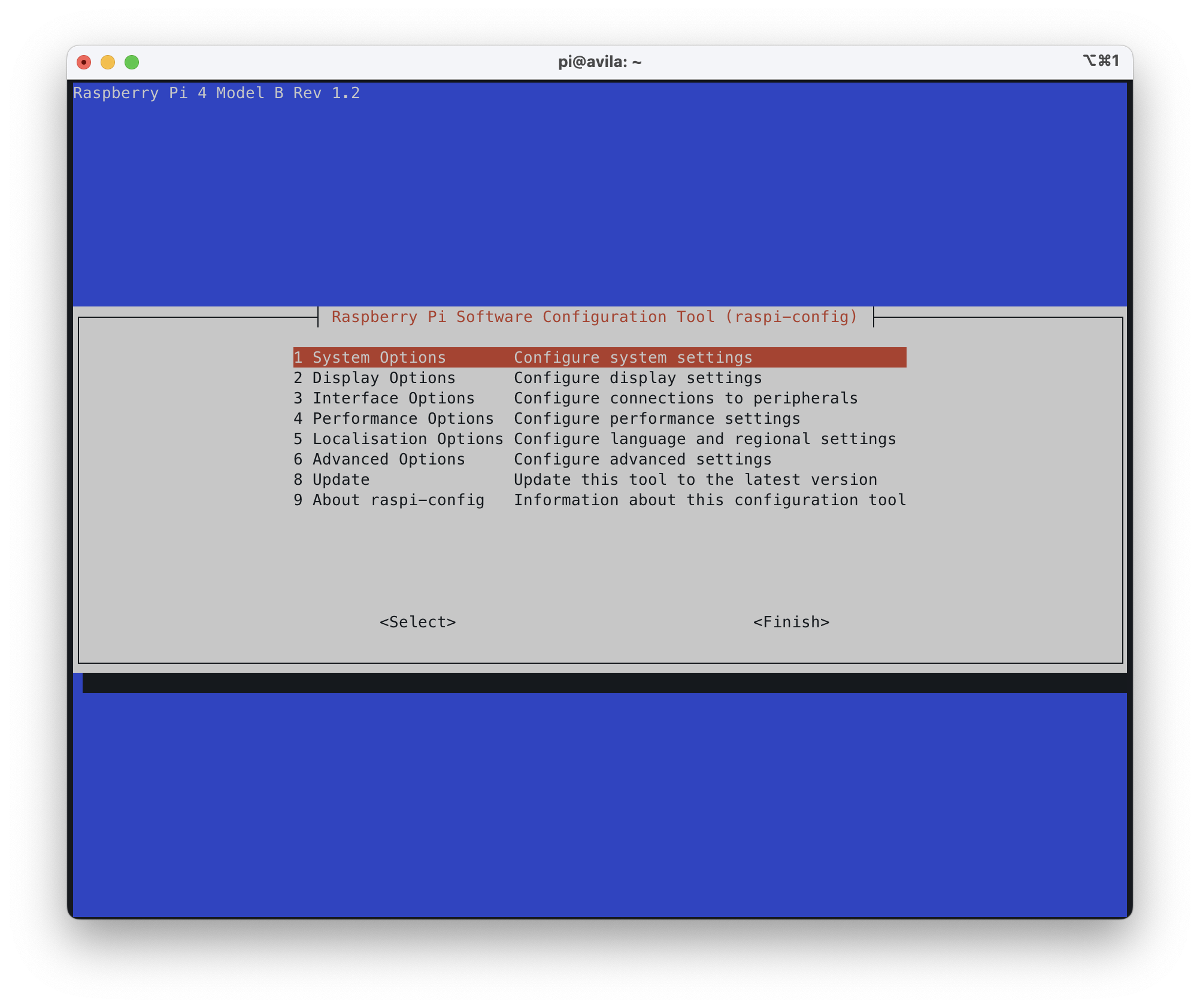Click 'Configure performance settings' description

point(657,418)
